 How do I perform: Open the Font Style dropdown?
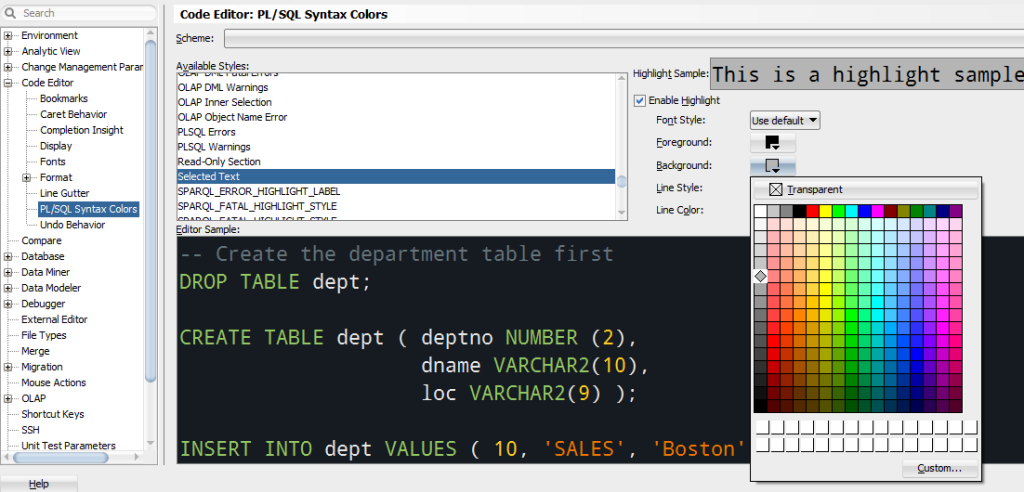(x=784, y=120)
